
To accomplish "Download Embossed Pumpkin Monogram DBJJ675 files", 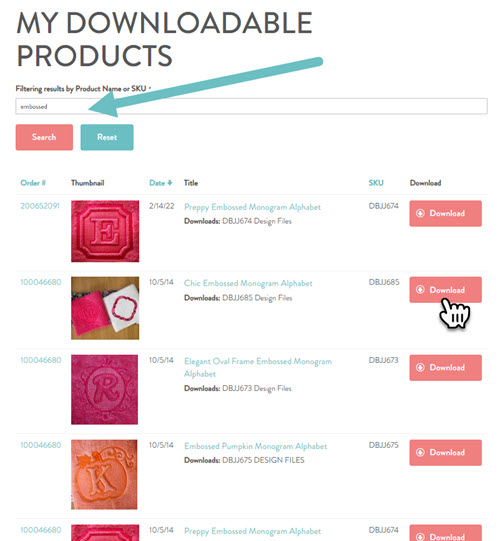I will [x=445, y=452].
